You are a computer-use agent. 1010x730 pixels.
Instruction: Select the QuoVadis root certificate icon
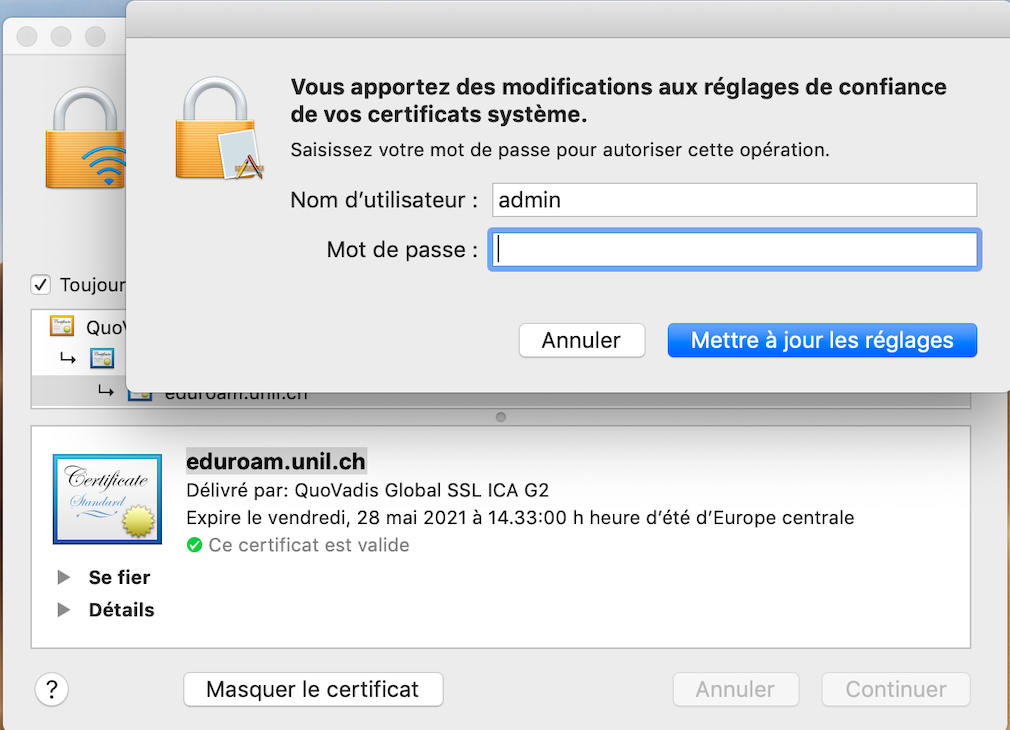[x=62, y=327]
